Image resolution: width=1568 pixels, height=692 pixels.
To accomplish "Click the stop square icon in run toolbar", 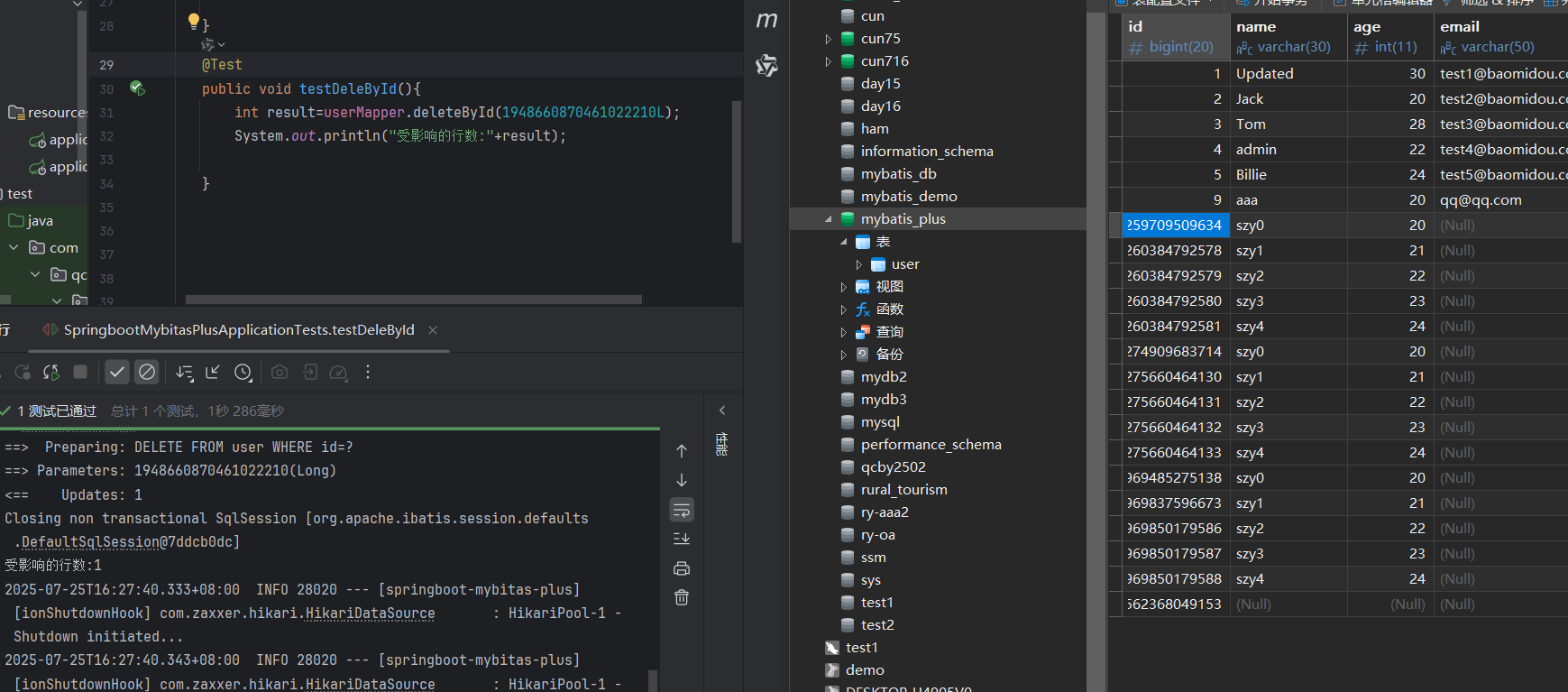I will [80, 372].
